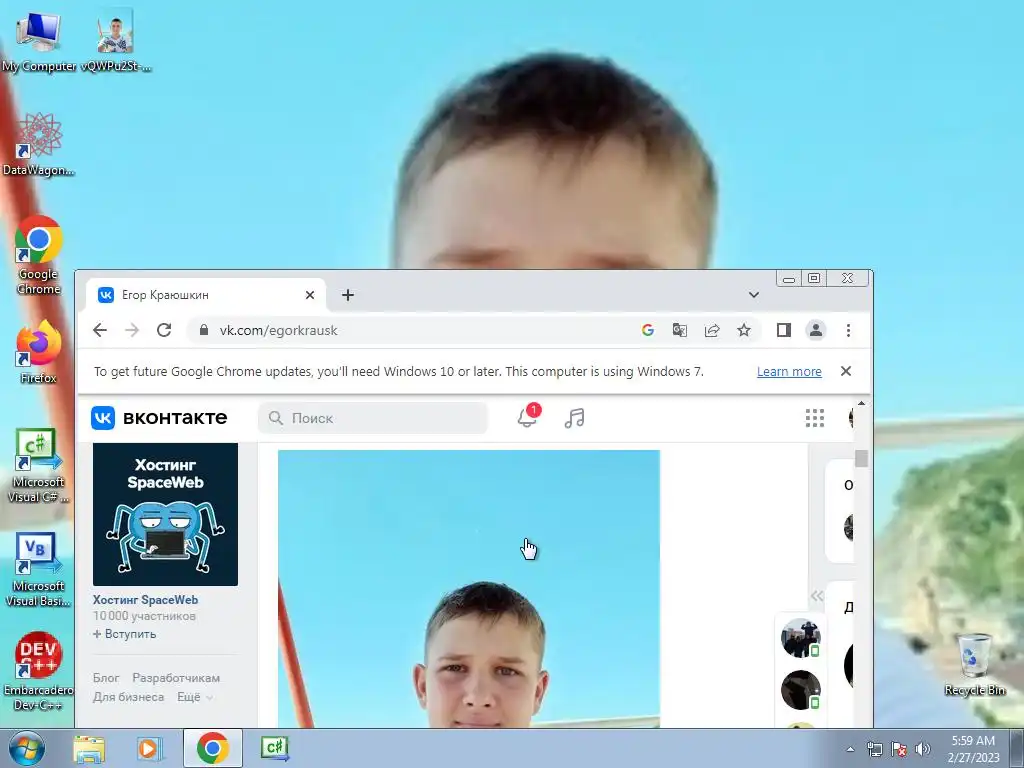The width and height of the screenshot is (1024, 768).
Task: Bookmark this tab with the star
Action: click(744, 330)
